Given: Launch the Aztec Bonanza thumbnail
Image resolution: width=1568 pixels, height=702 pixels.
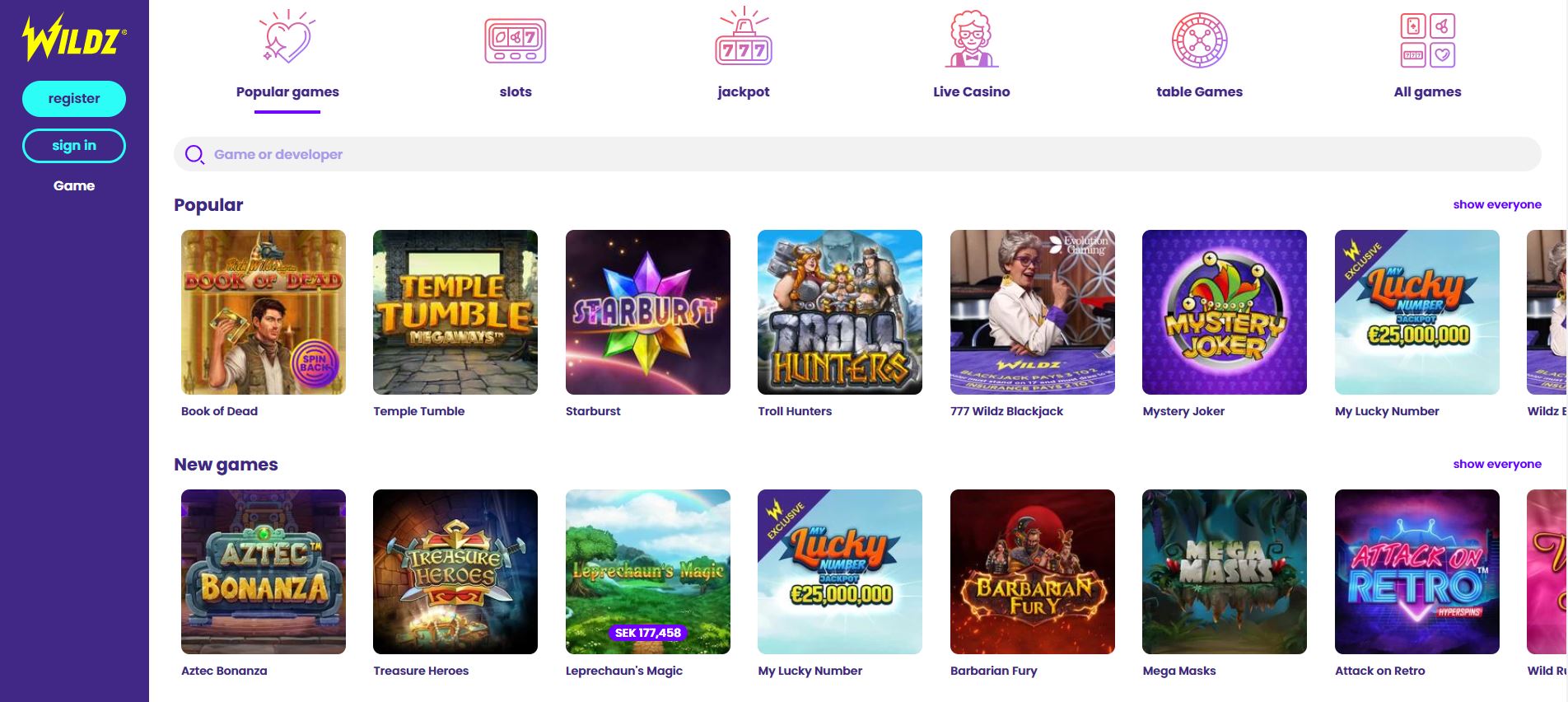Looking at the screenshot, I should click(264, 572).
